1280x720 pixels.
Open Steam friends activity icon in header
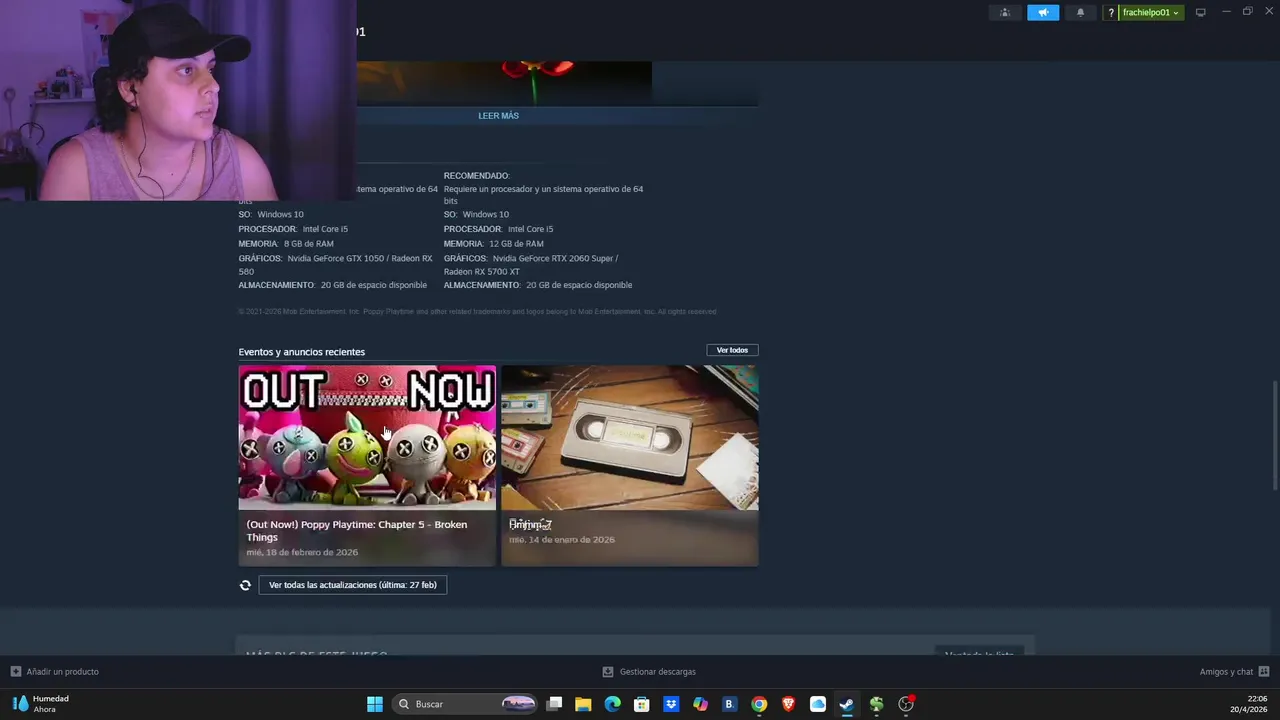(1005, 13)
